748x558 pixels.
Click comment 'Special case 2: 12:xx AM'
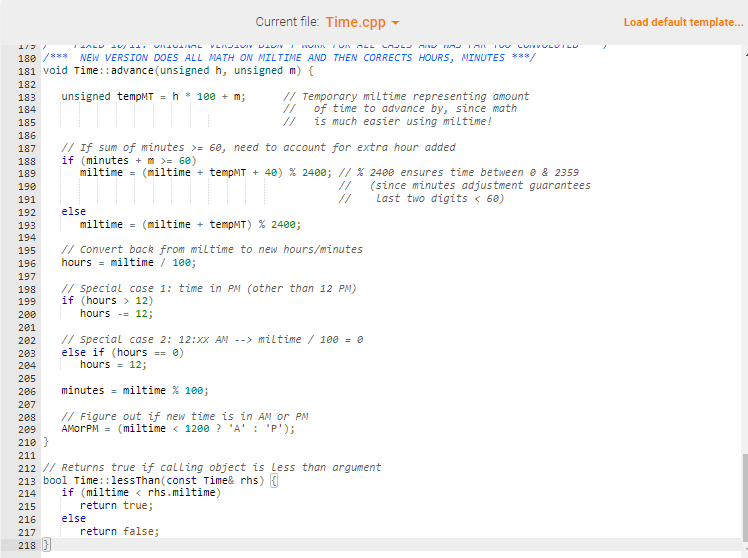(x=212, y=340)
